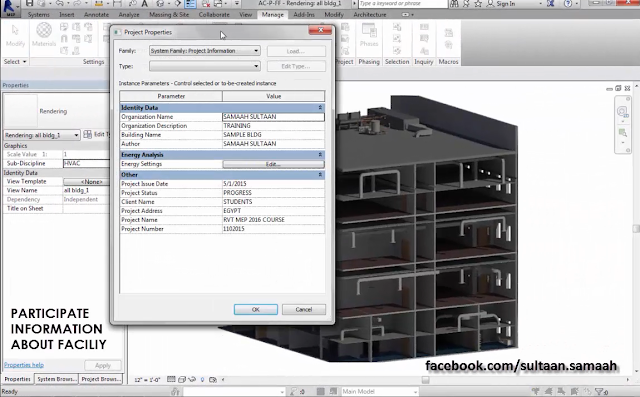Select the Project Number value 1102015
The width and height of the screenshot is (640, 397).
[x=233, y=229]
